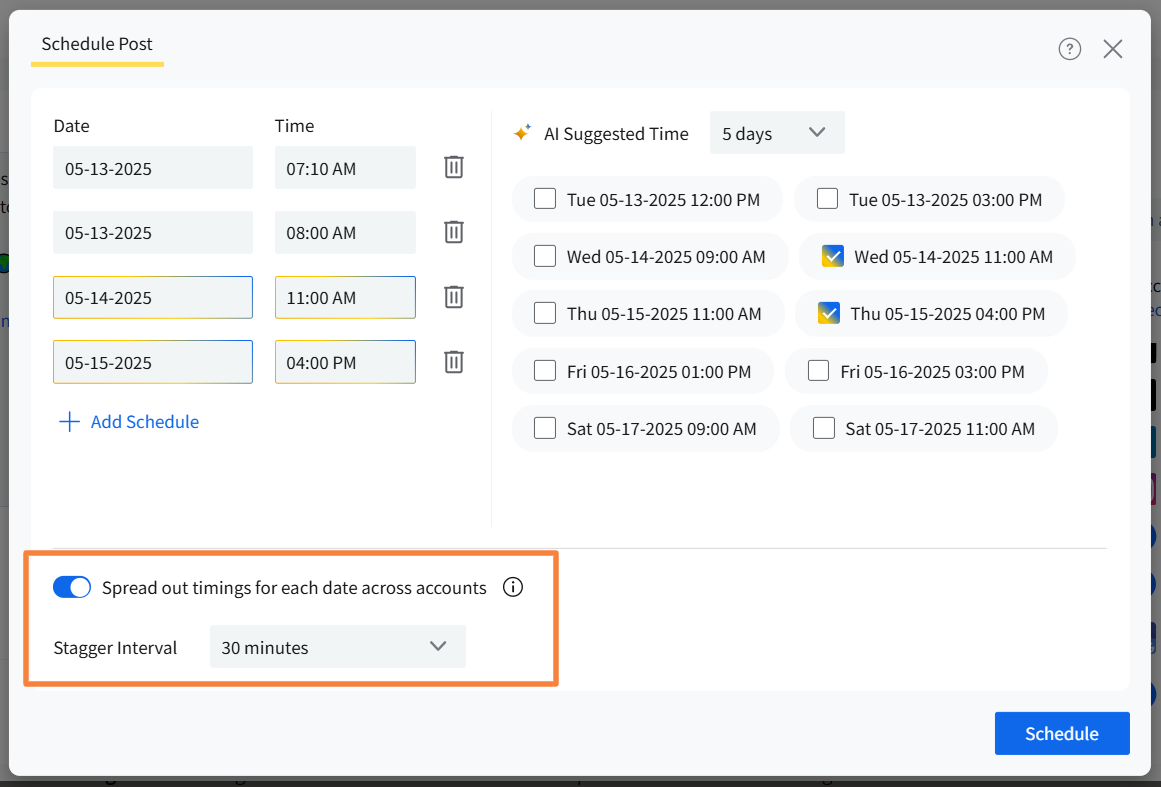Open the 5 days dropdown

pos(776,133)
